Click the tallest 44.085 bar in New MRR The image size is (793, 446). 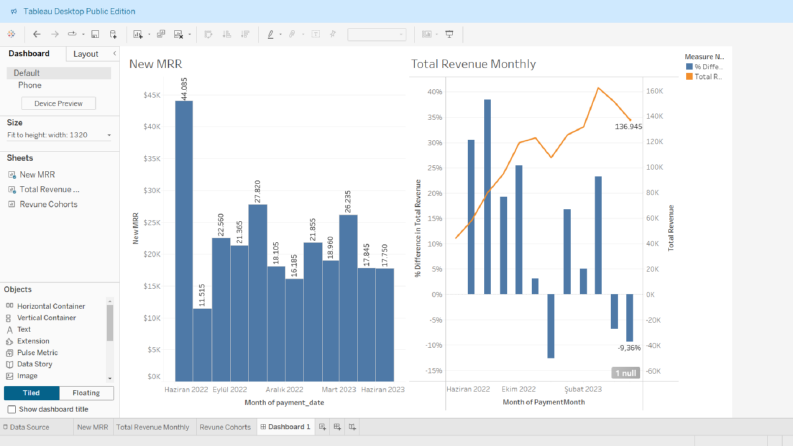[184, 241]
